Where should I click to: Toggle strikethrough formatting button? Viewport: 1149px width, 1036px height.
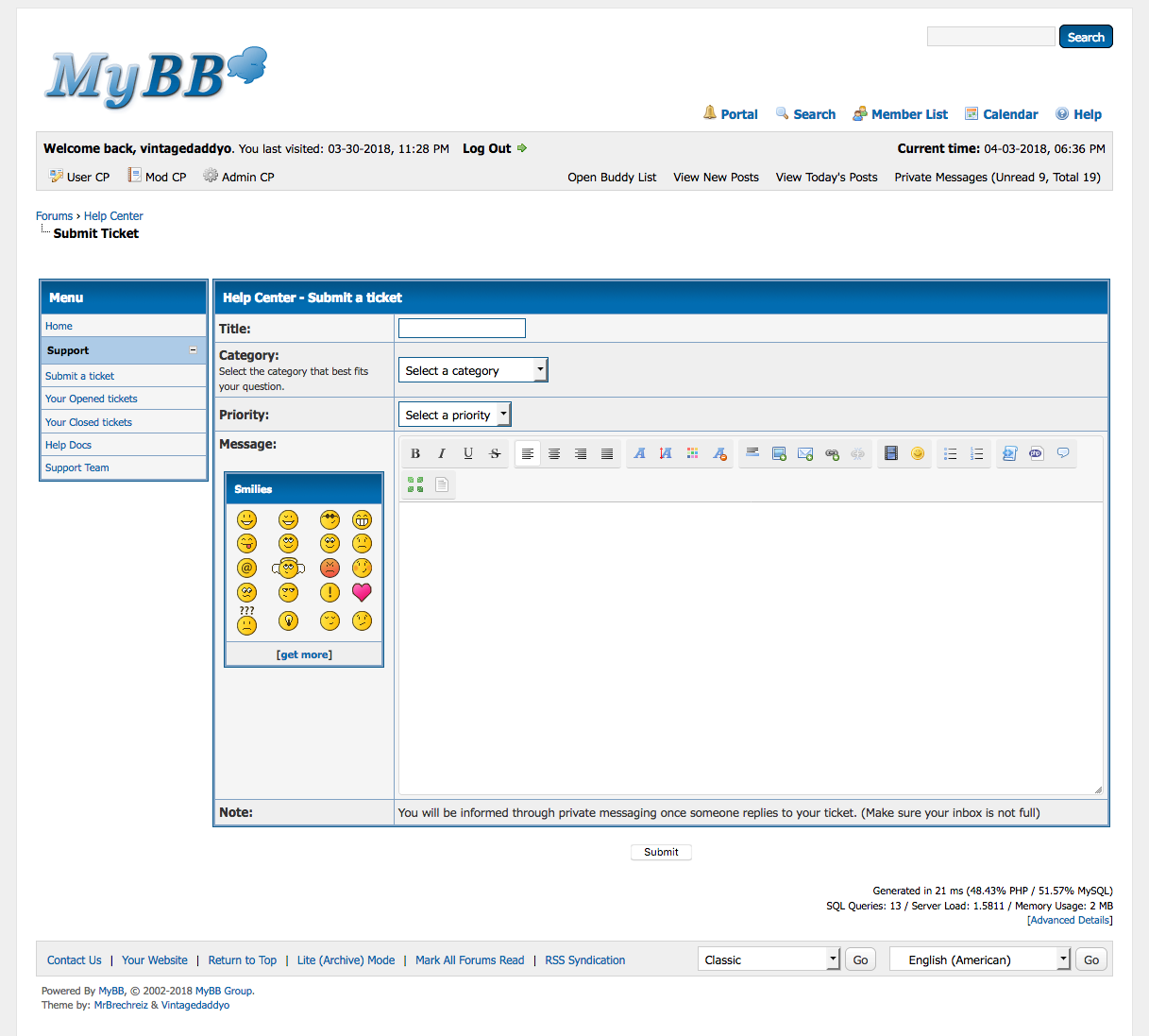coord(495,454)
